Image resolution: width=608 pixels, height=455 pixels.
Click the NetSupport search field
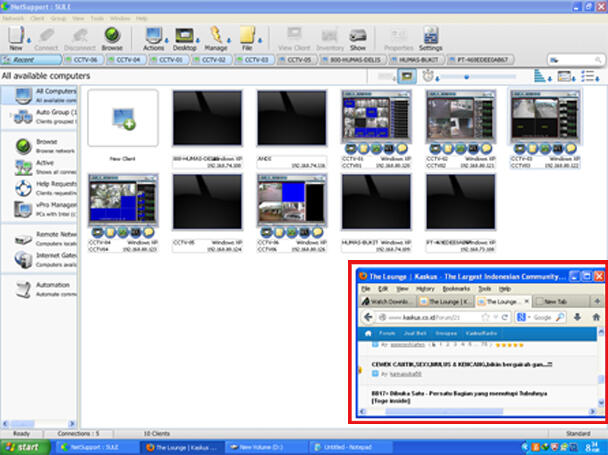pyautogui.click(x=575, y=60)
